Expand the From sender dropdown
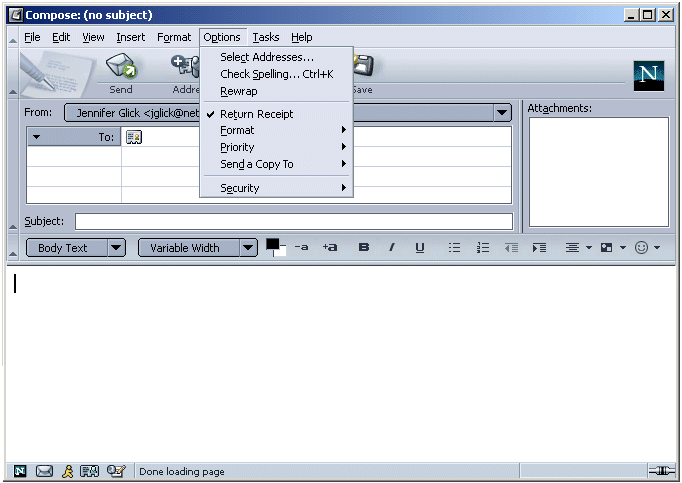682x483 pixels. click(x=502, y=113)
